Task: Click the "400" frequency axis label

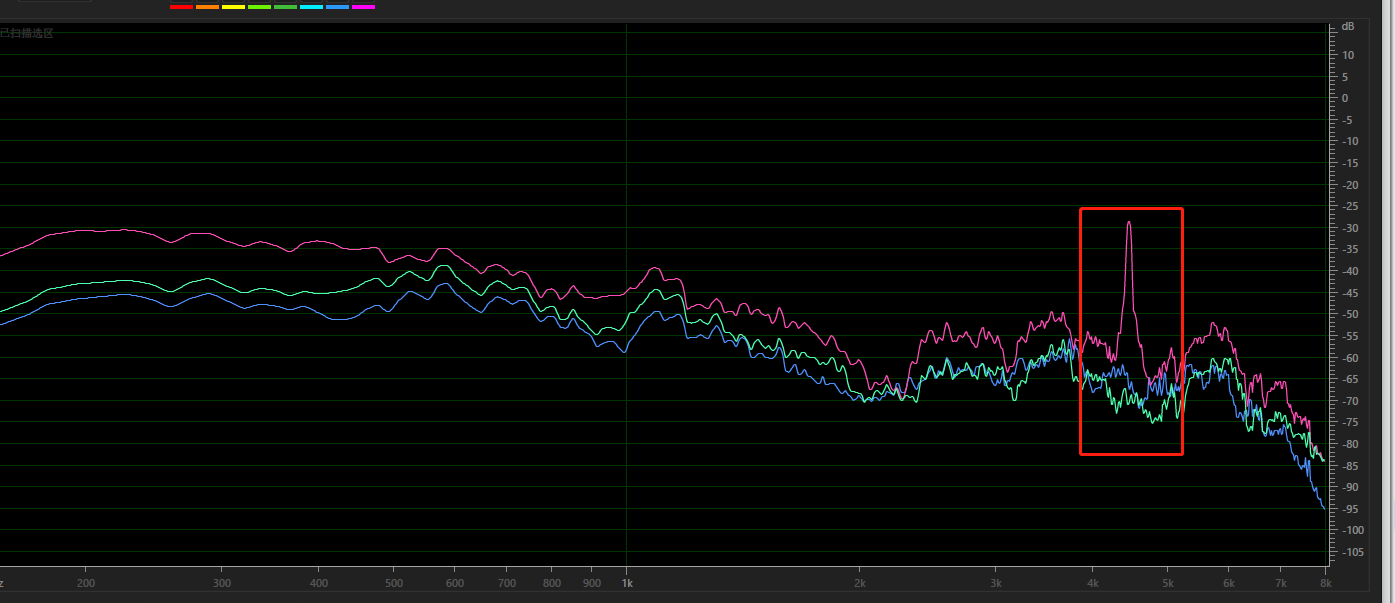Action: click(x=319, y=583)
